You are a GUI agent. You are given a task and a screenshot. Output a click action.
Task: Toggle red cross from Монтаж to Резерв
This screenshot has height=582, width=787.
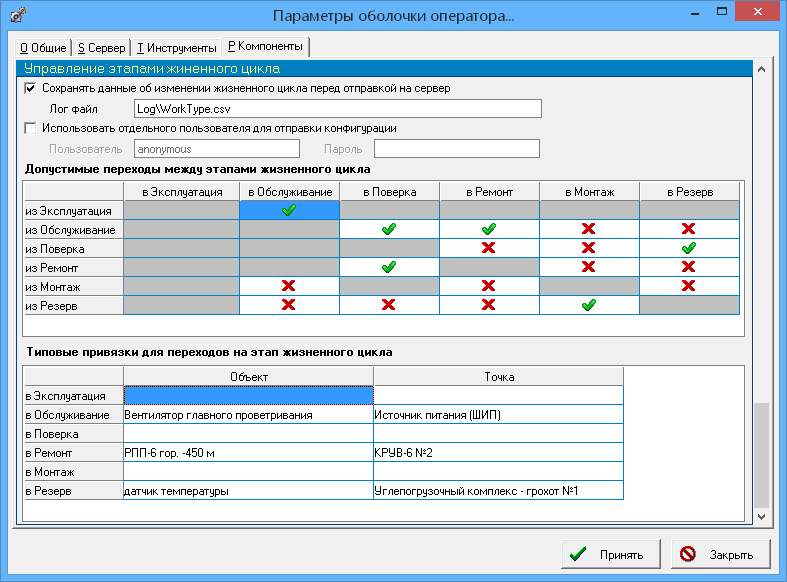pos(689,286)
